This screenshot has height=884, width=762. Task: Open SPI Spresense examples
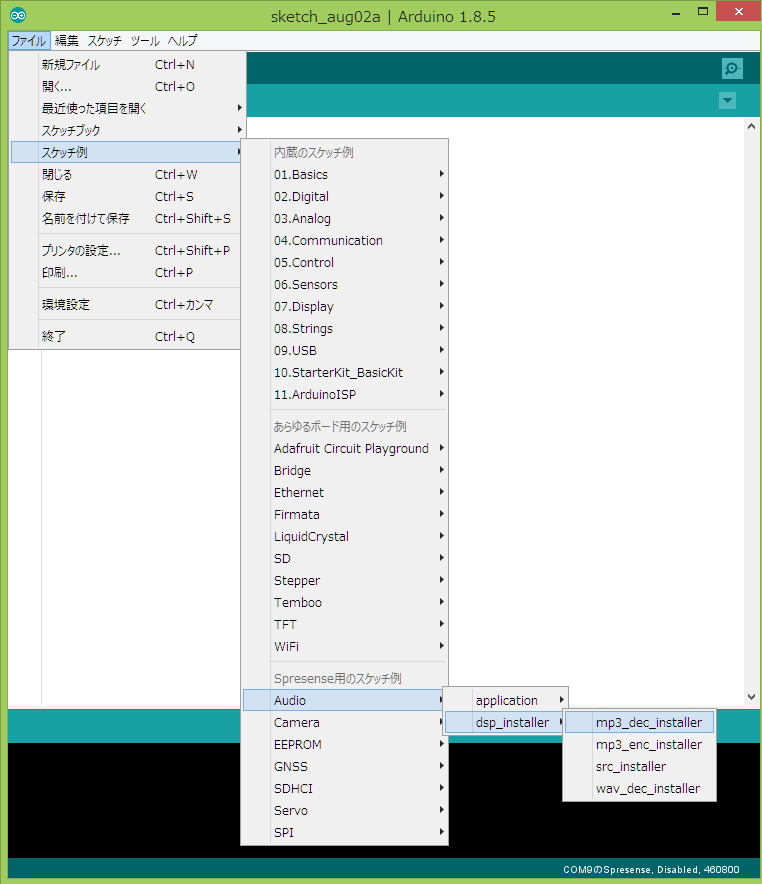345,833
